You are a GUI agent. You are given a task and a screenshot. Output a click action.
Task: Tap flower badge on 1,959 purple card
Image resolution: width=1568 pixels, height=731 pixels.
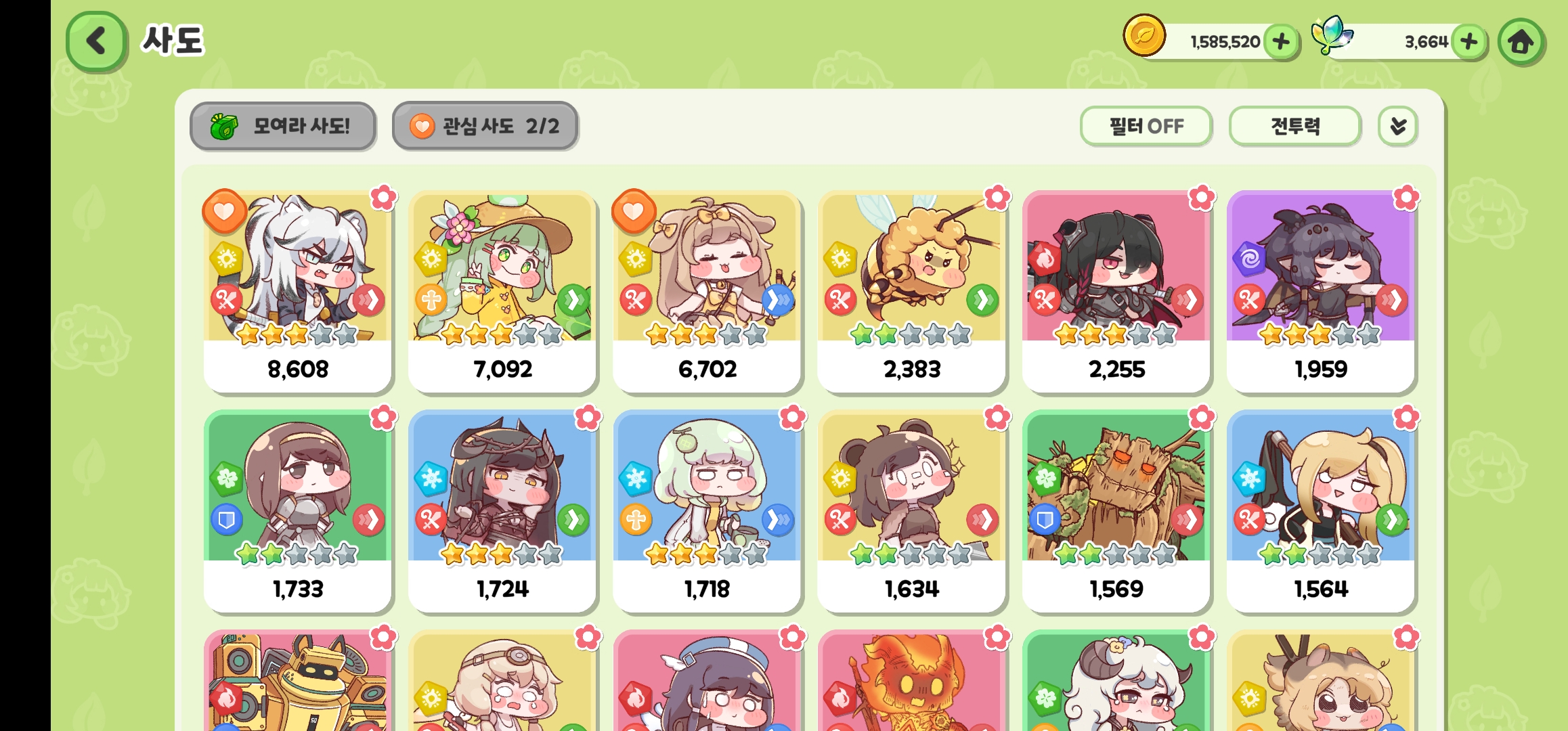click(1406, 198)
